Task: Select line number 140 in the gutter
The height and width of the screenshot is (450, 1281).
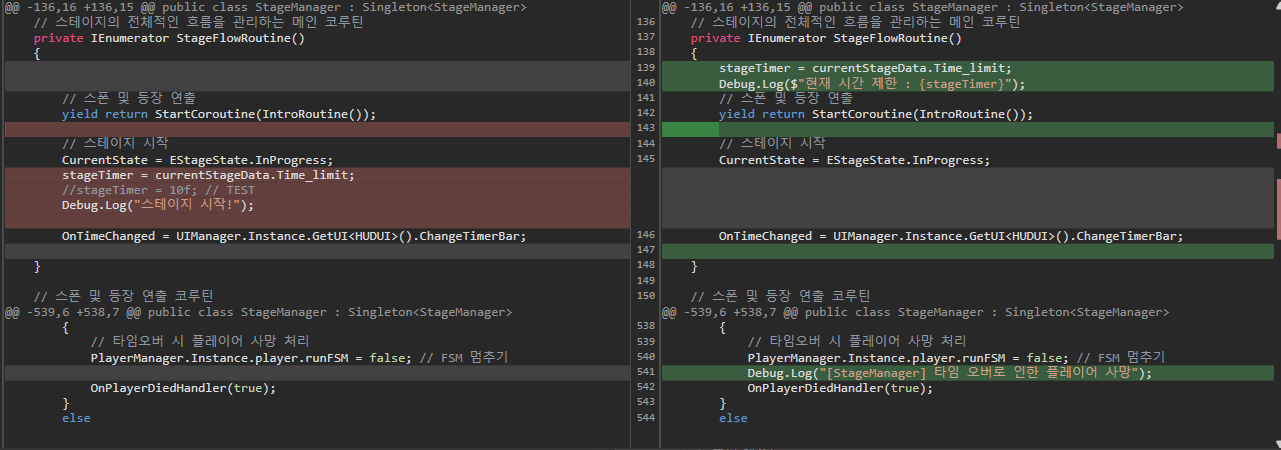Action: tap(645, 84)
